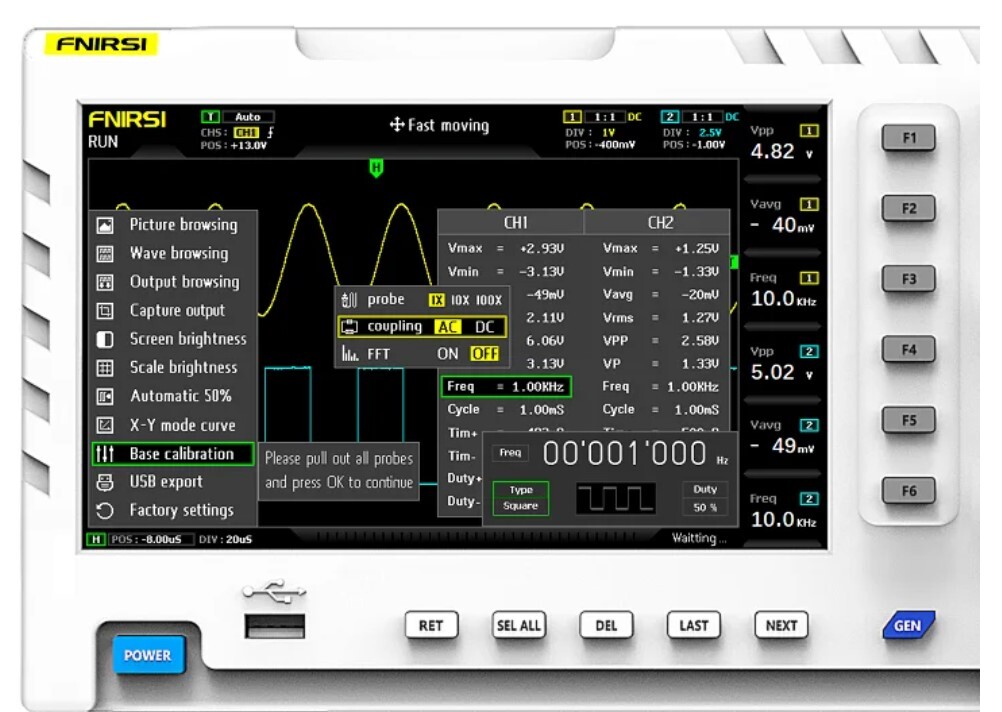Click the Factory settings reset icon
The image size is (1002, 712).
click(105, 510)
